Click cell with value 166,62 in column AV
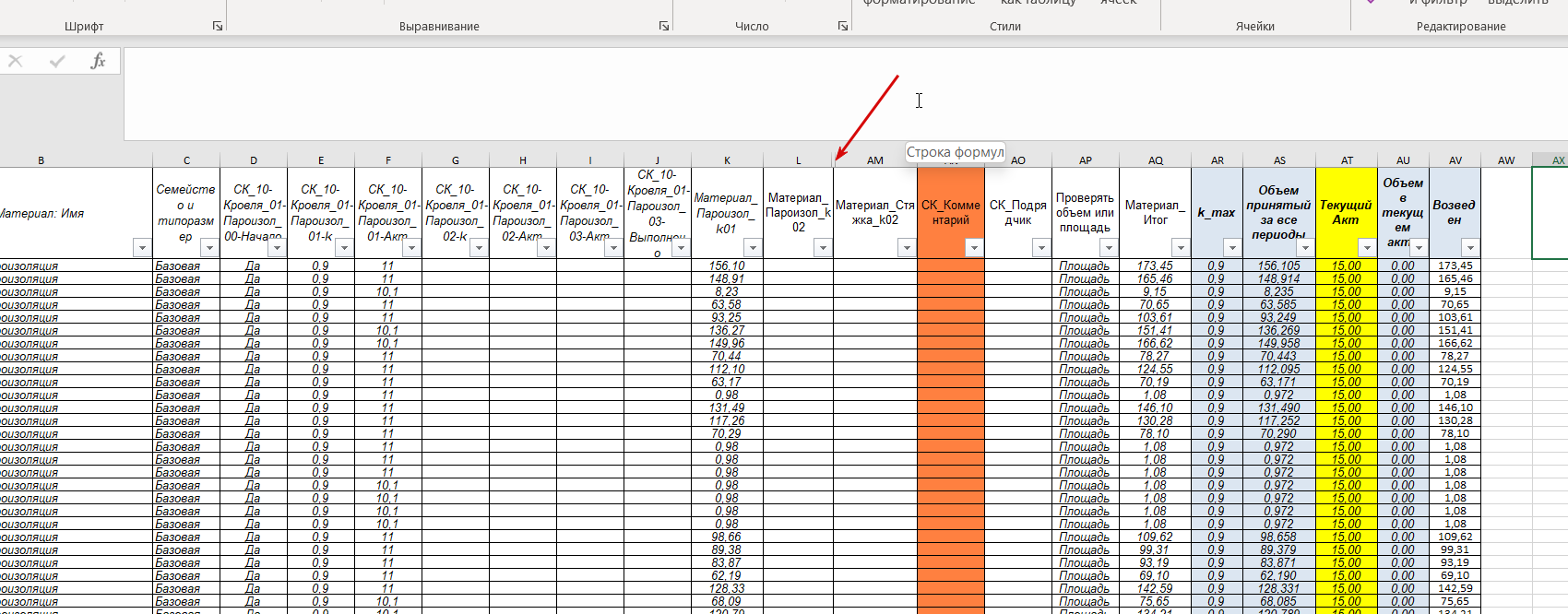Screen dimensions: 1568x614 pos(1455,343)
